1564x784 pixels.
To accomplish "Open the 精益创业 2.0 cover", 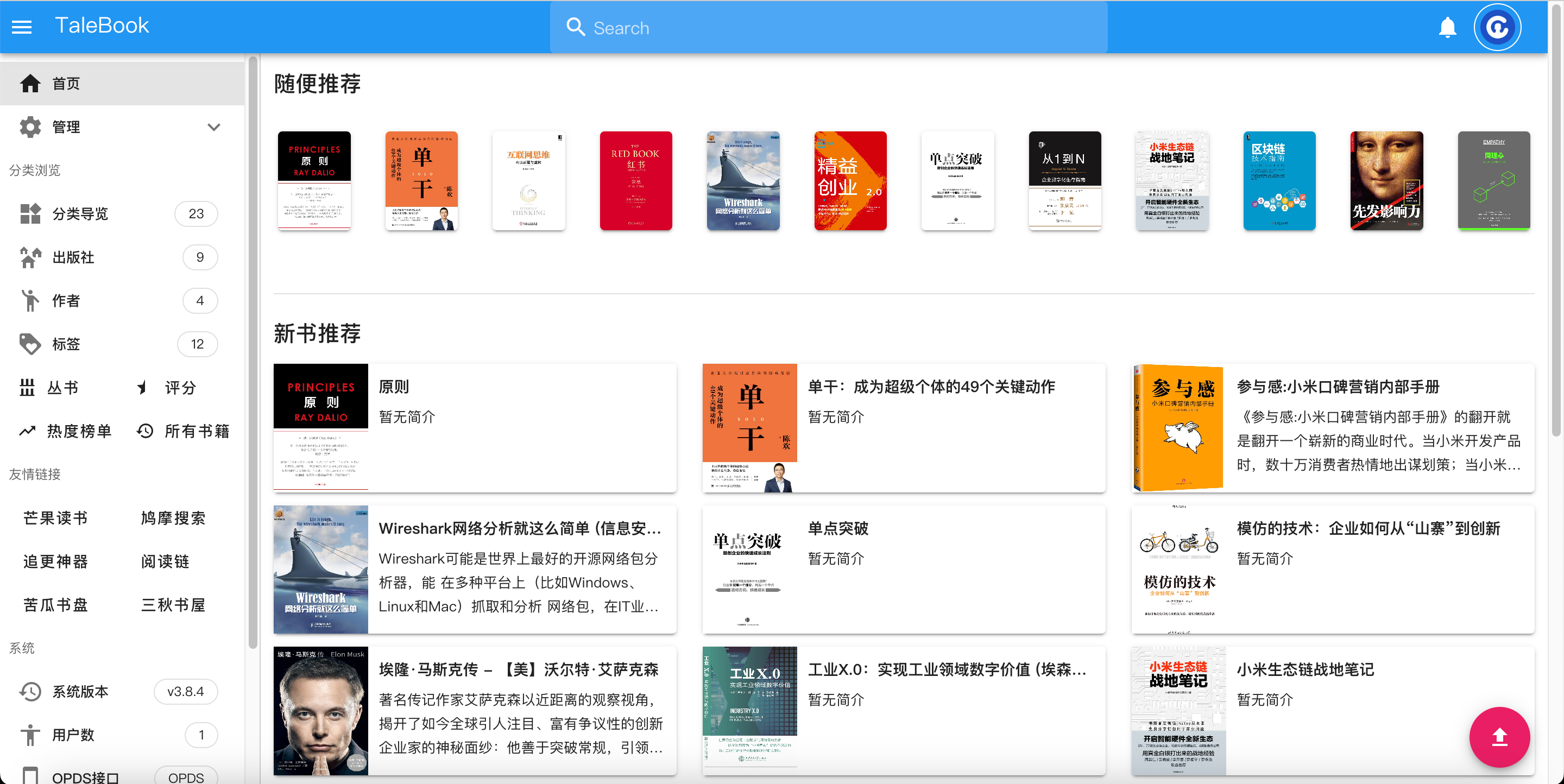I will (850, 180).
